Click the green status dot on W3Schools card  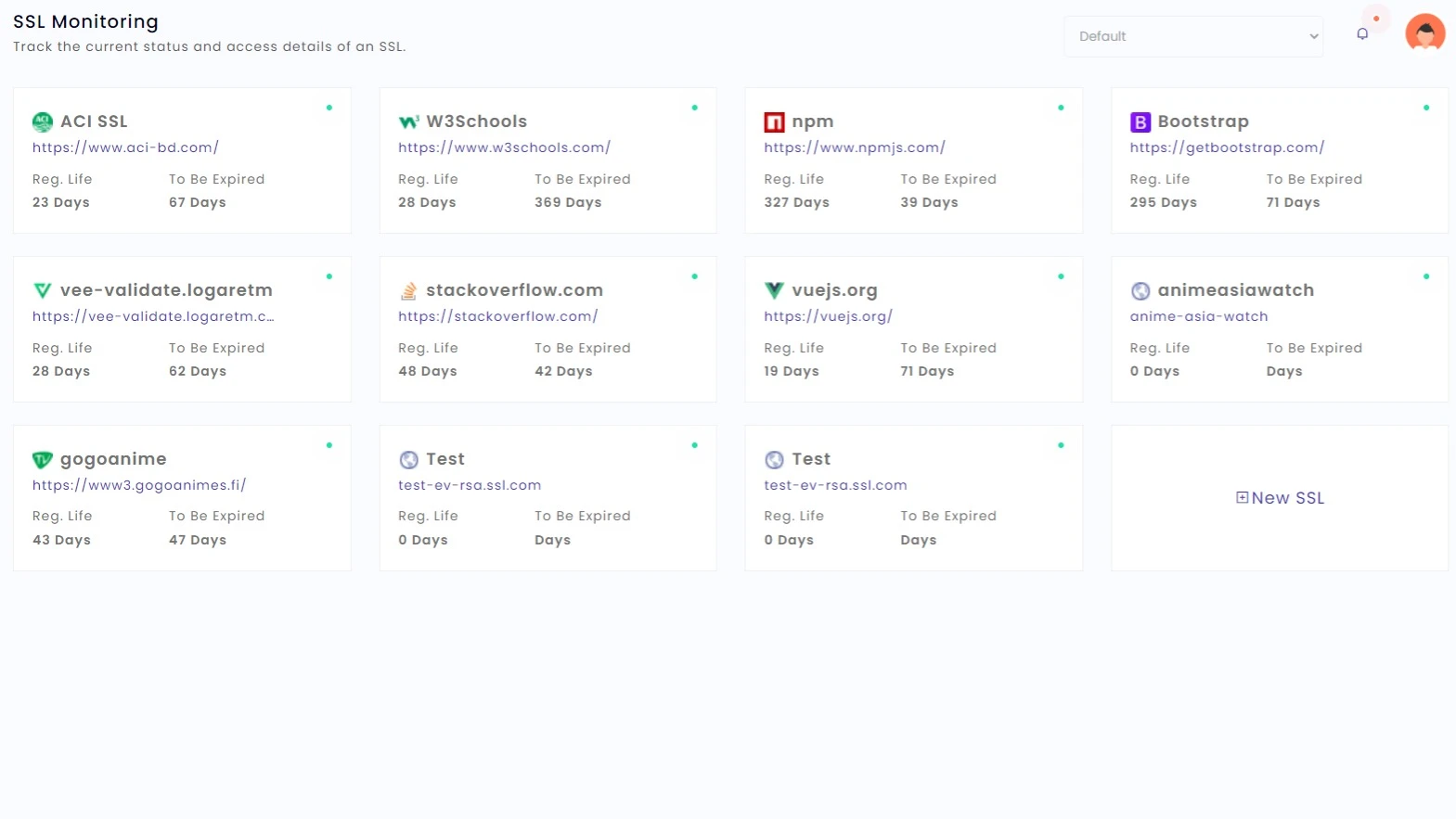tap(694, 108)
